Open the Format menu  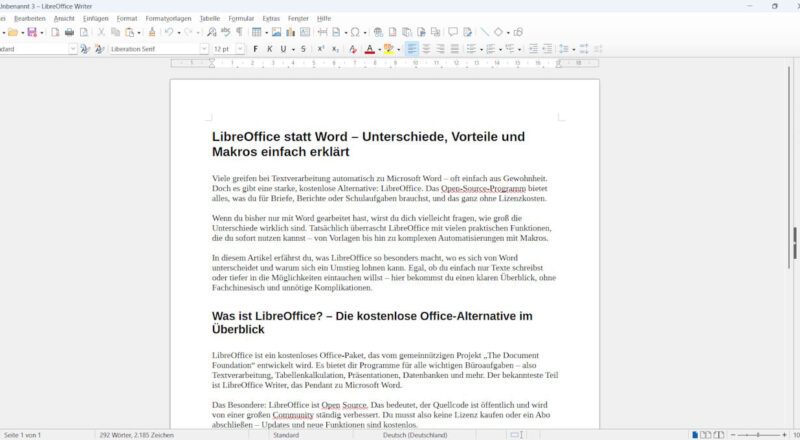127,18
